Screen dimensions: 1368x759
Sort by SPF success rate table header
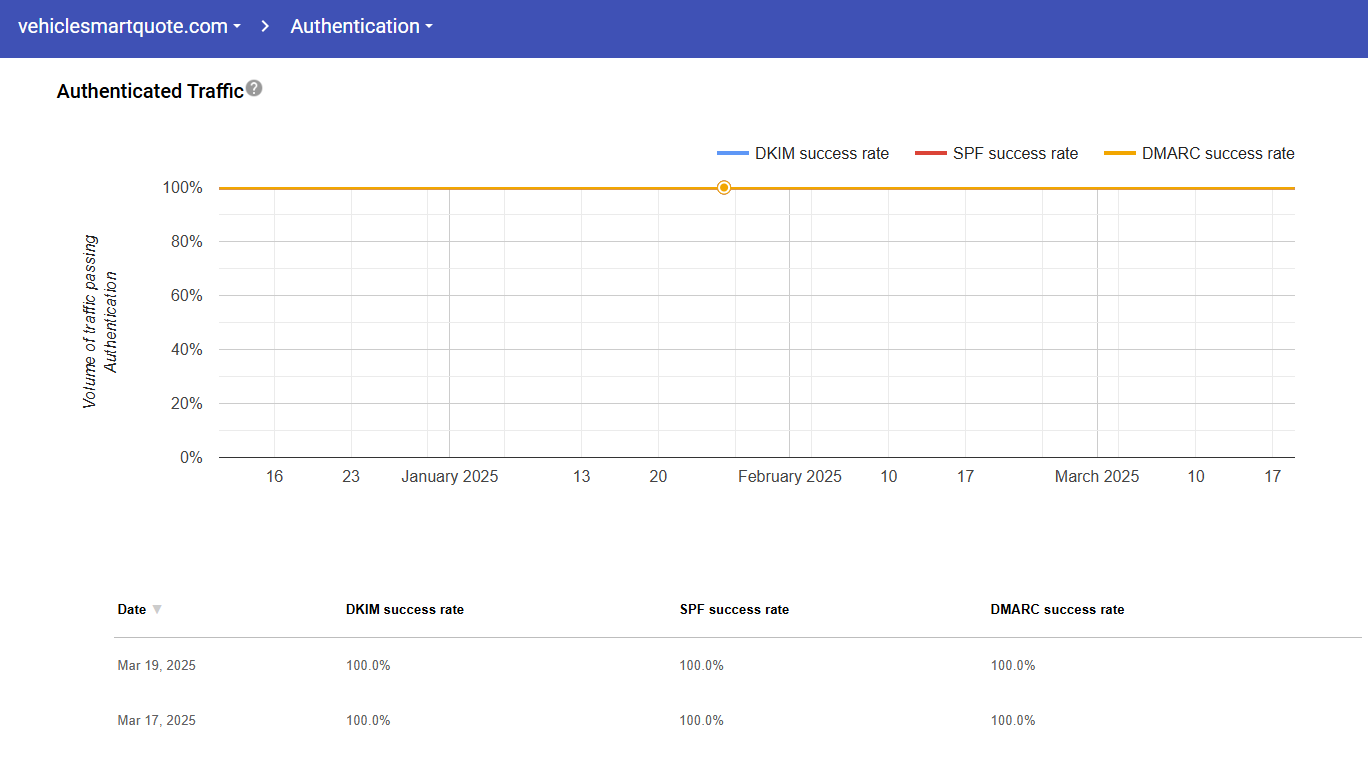pos(734,610)
